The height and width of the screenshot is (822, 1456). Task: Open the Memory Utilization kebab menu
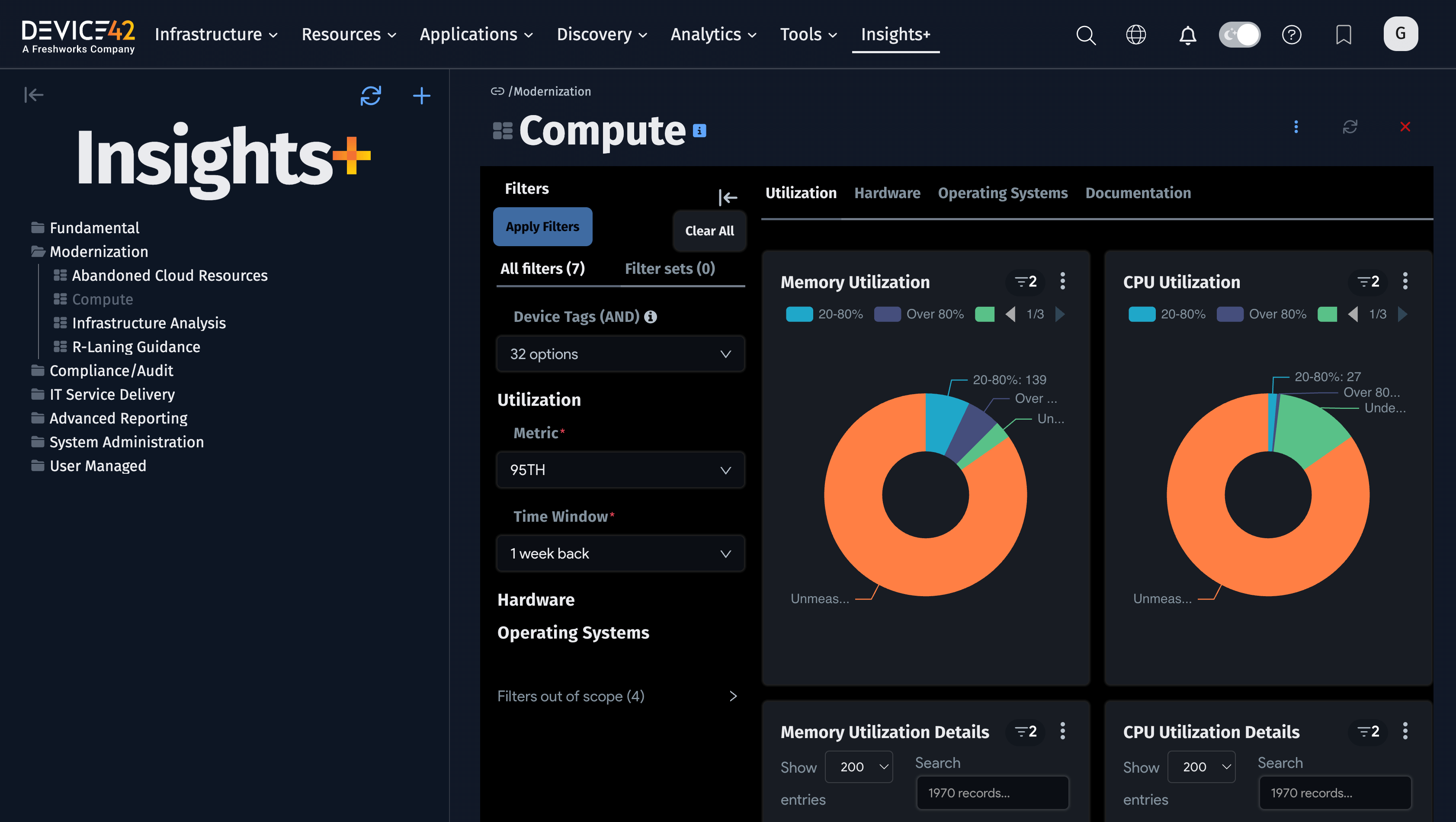(1063, 281)
